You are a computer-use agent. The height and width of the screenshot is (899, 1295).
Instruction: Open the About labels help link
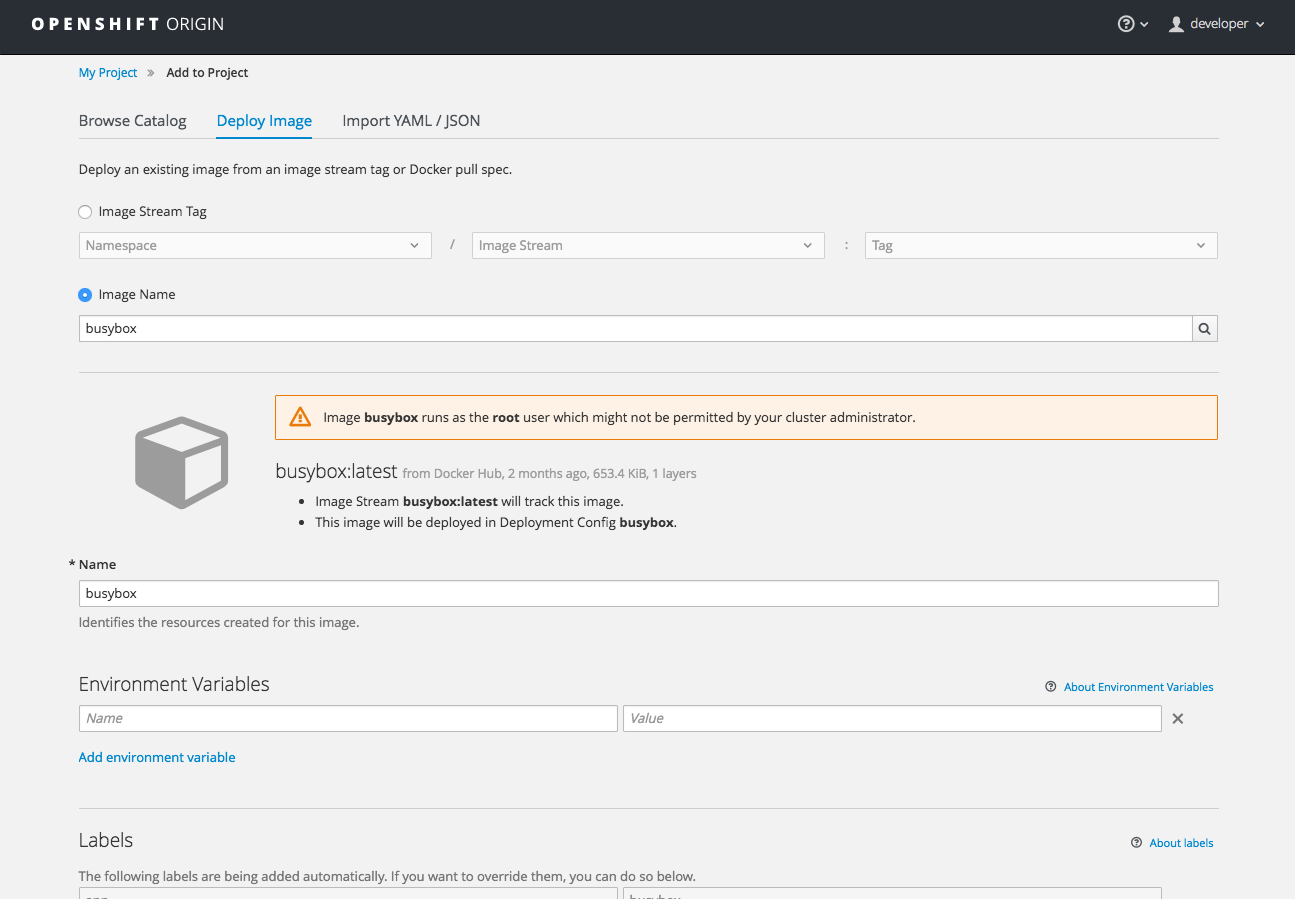pos(1180,843)
